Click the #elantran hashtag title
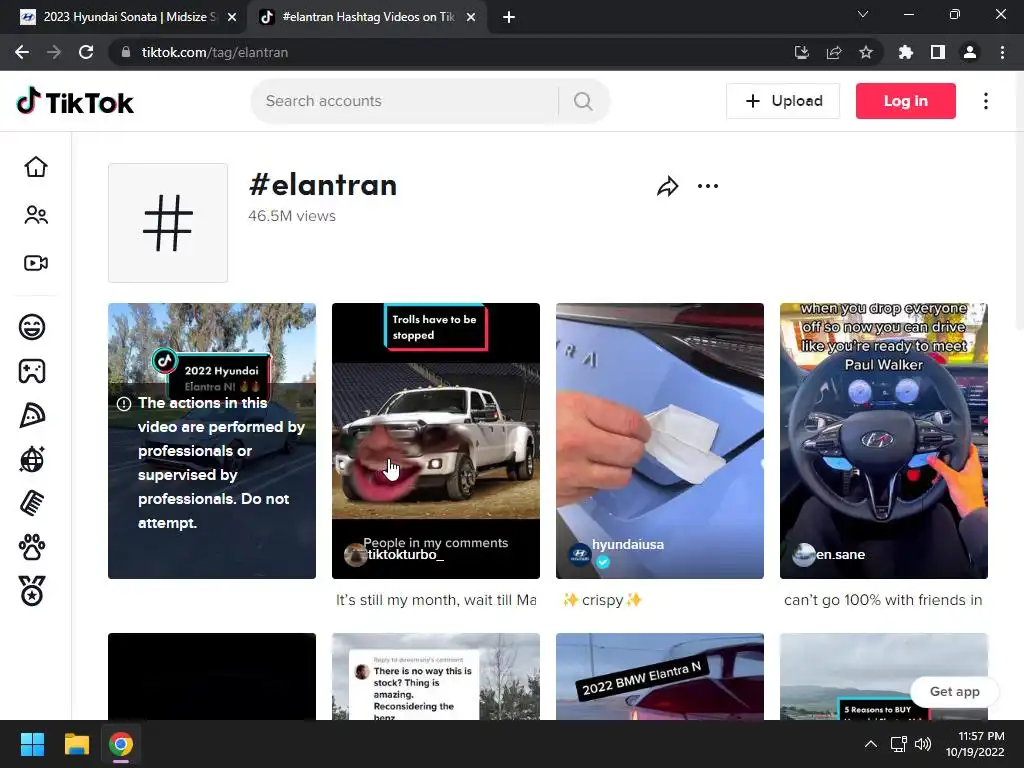The image size is (1024, 768). (x=323, y=185)
